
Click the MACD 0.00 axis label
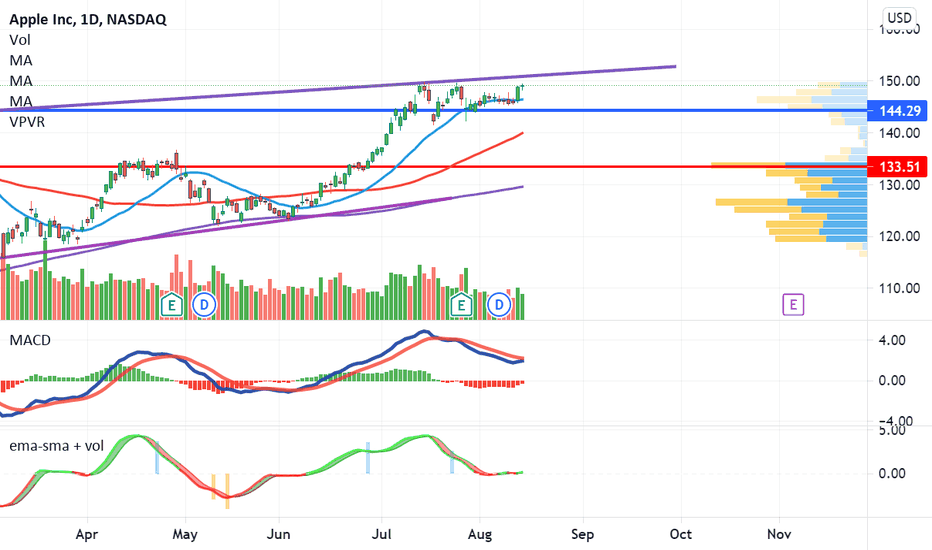892,381
